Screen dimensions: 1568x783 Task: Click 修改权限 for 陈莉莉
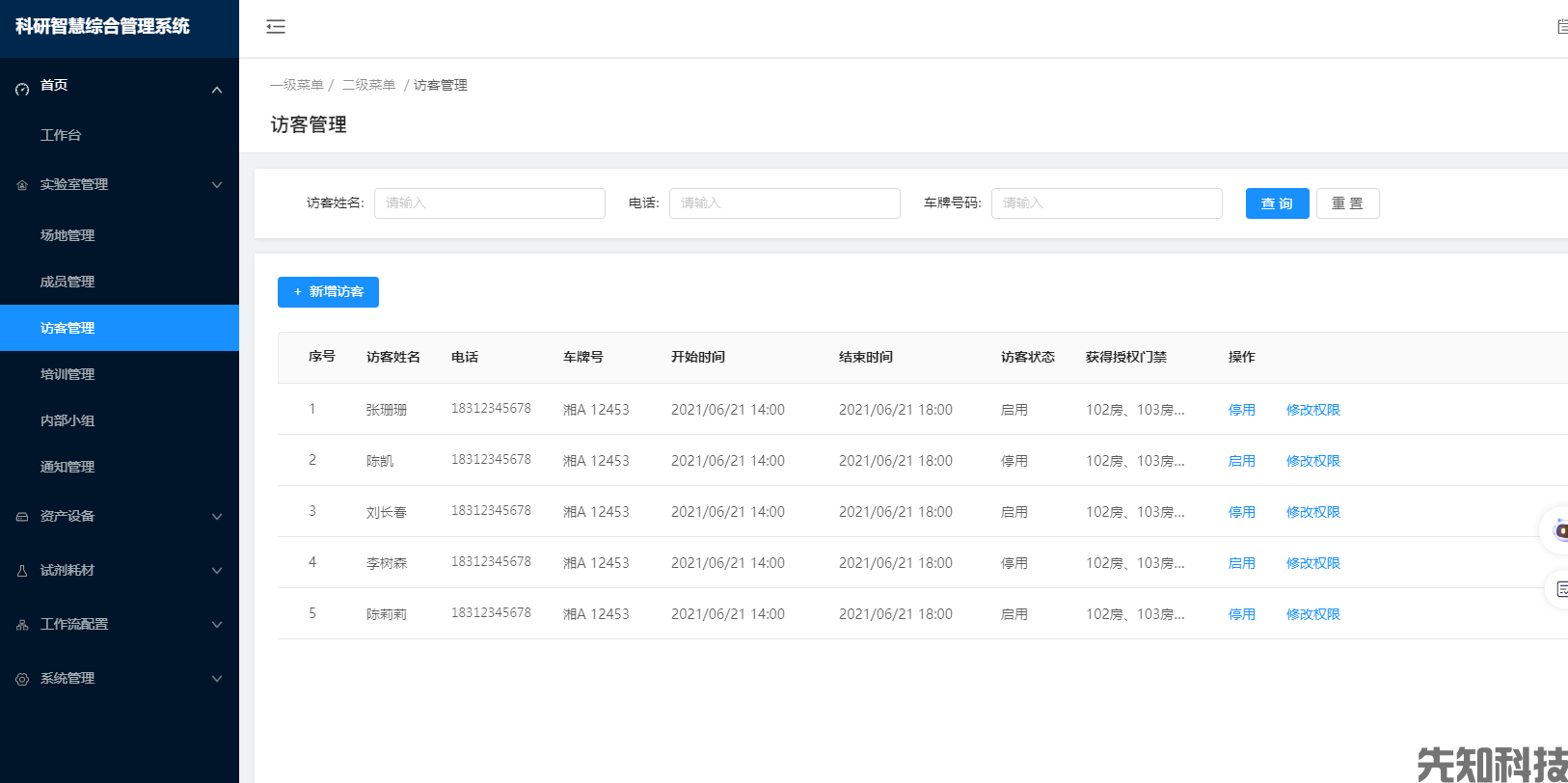[1312, 614]
